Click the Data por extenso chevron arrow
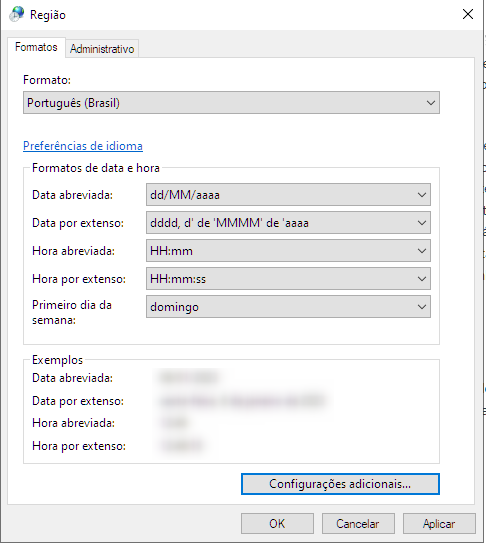This screenshot has height=543, width=486. click(422, 223)
